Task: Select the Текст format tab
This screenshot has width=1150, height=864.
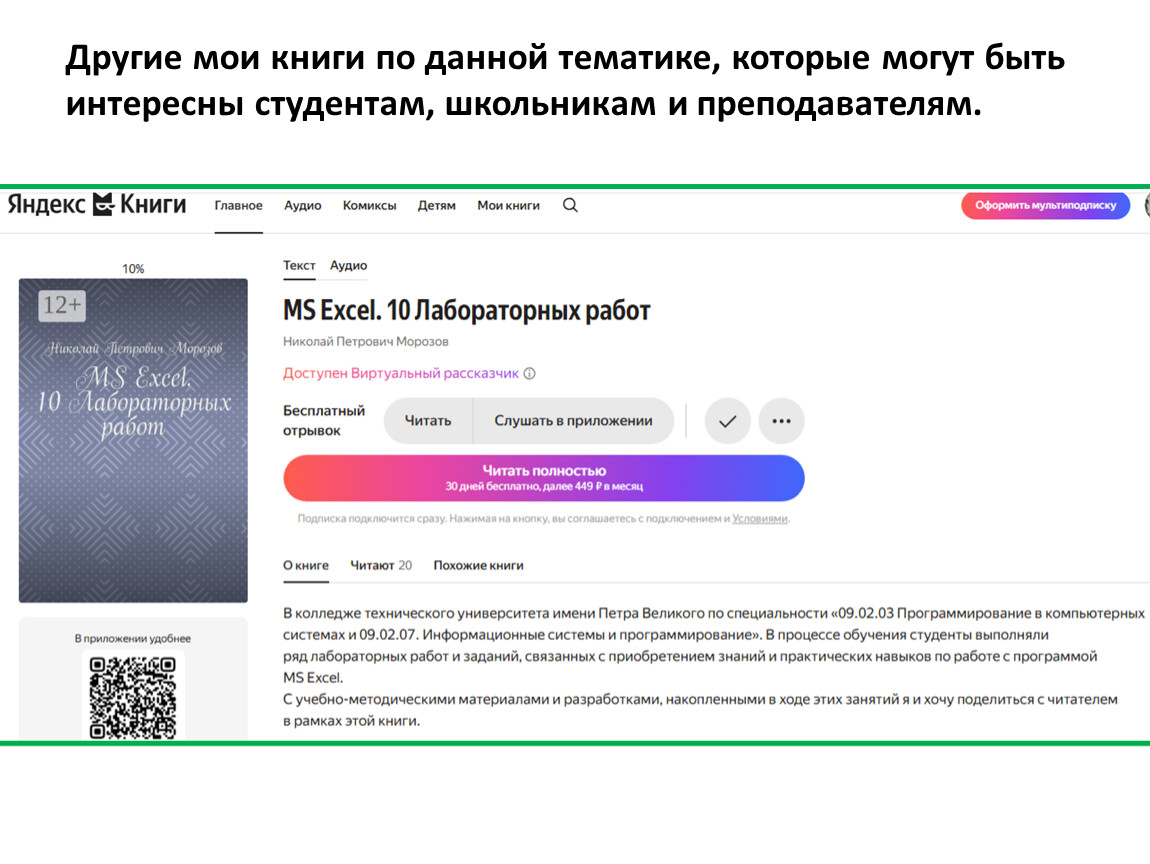Action: click(299, 266)
